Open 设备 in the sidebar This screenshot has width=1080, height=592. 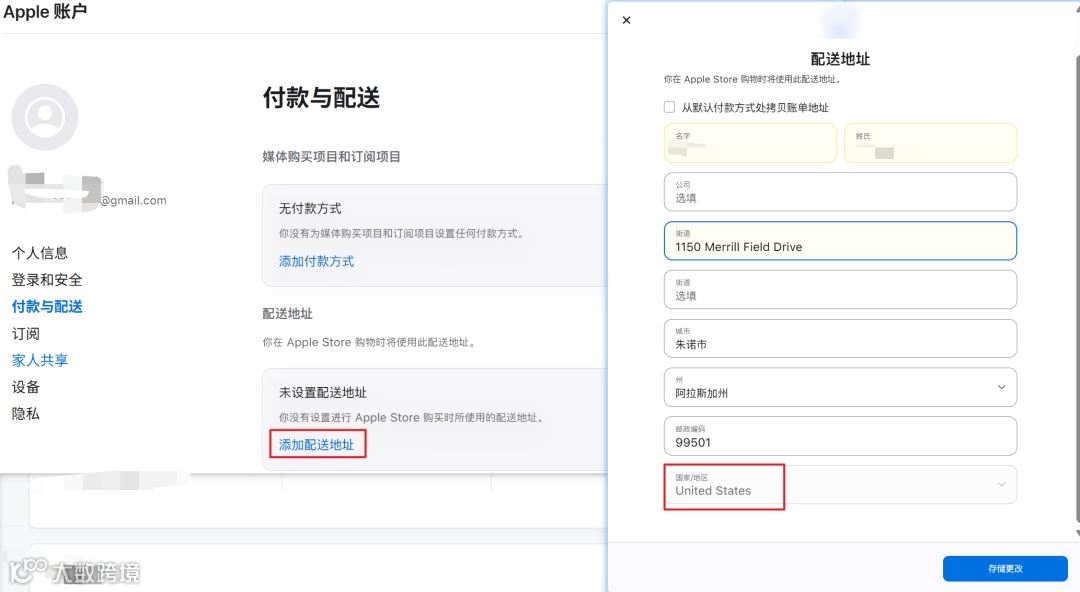[25, 387]
